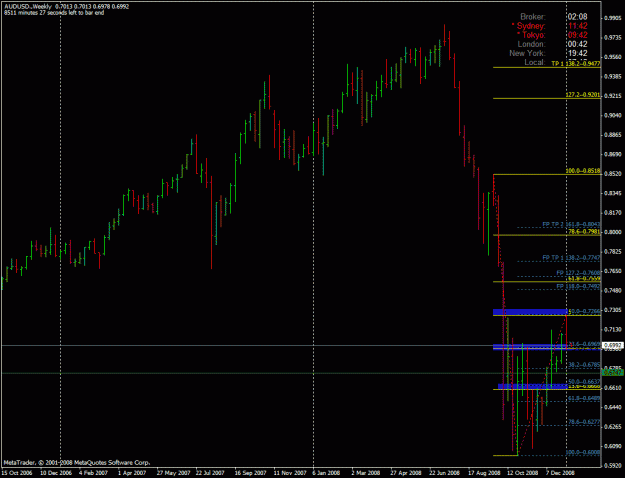Click the 17 Aug 2008 date on the time axis

(483, 473)
